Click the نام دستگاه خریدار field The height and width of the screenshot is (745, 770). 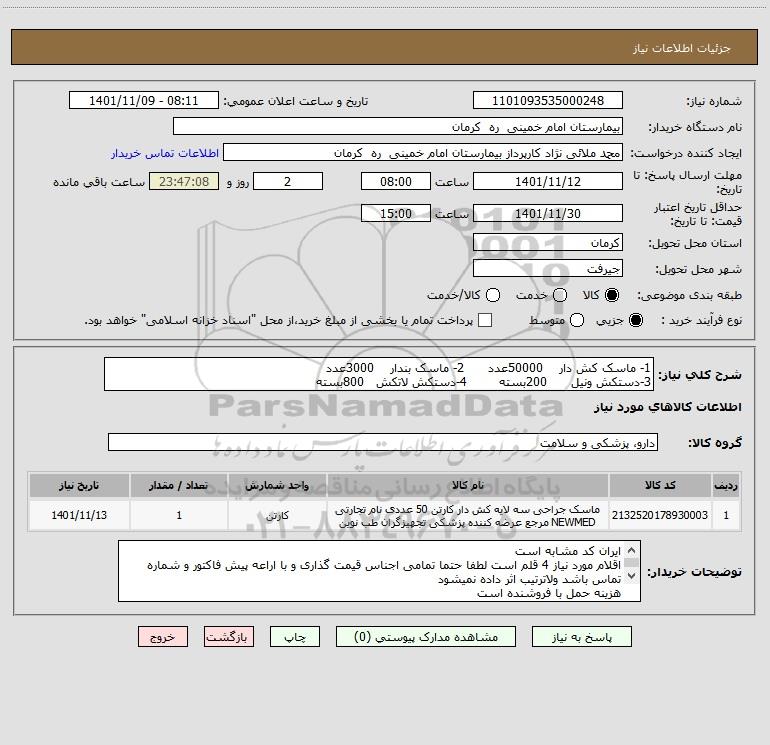pyautogui.click(x=398, y=127)
